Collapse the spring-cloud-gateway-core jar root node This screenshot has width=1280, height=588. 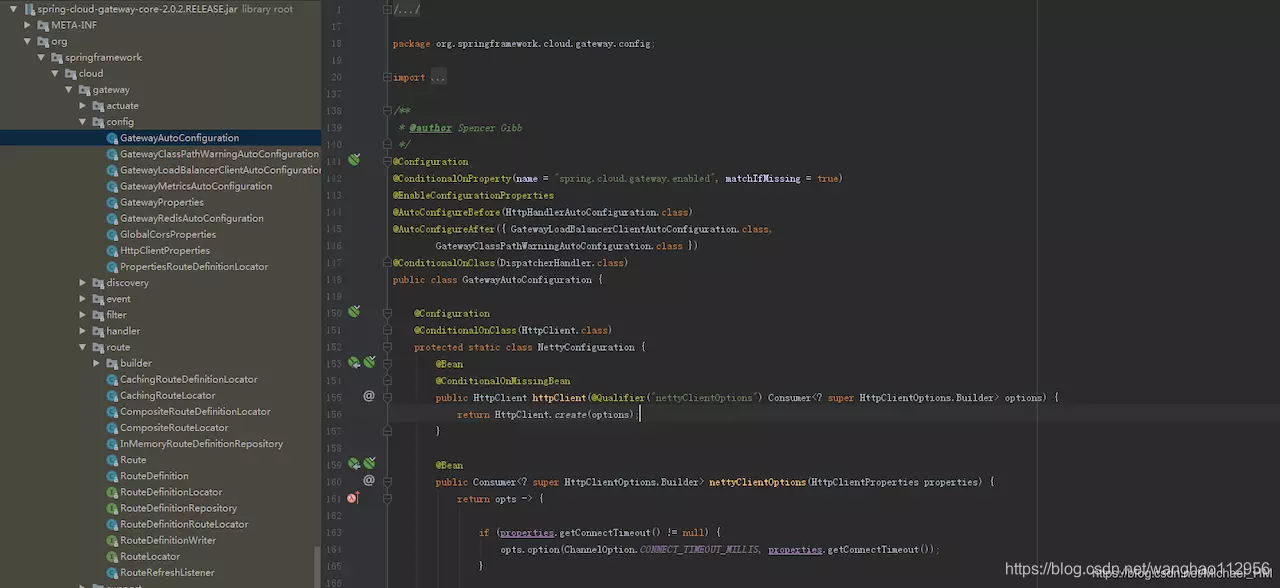pyautogui.click(x=13, y=9)
